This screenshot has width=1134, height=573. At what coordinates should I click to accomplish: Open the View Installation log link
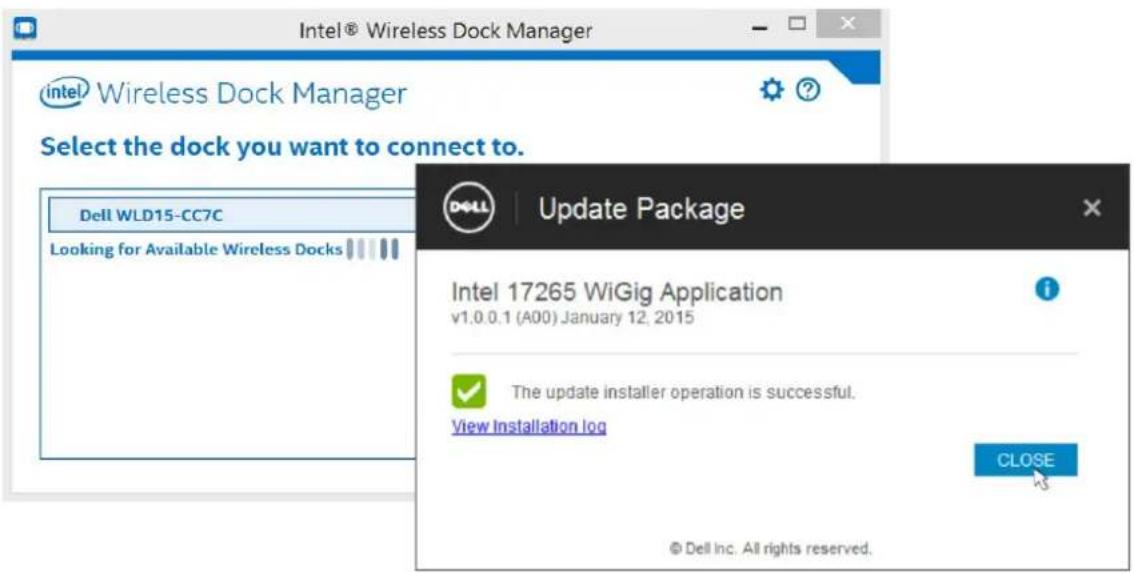529,426
